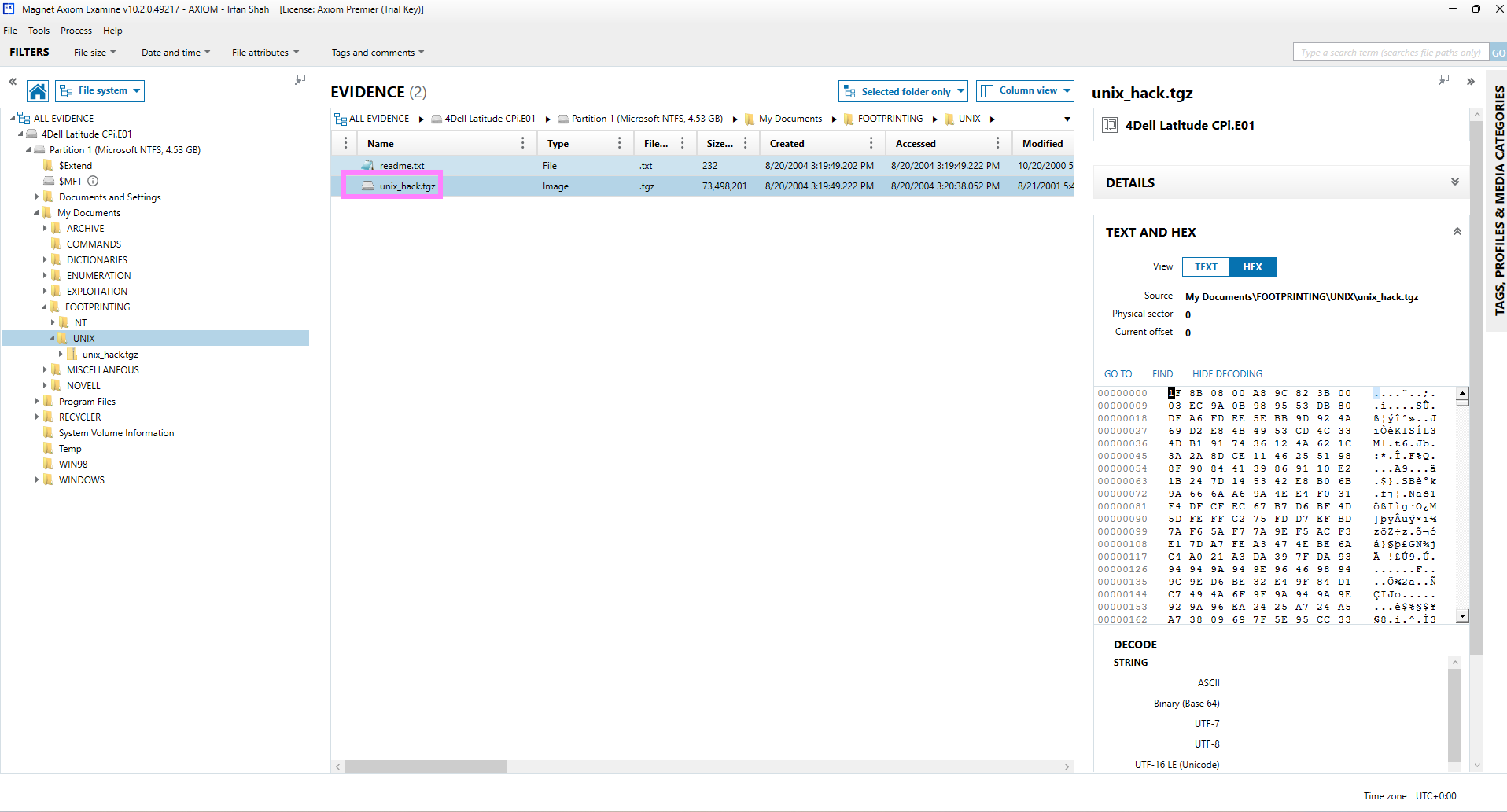This screenshot has height=812, width=1507.
Task: Click the UTC+0:00 time zone value
Action: click(1436, 795)
